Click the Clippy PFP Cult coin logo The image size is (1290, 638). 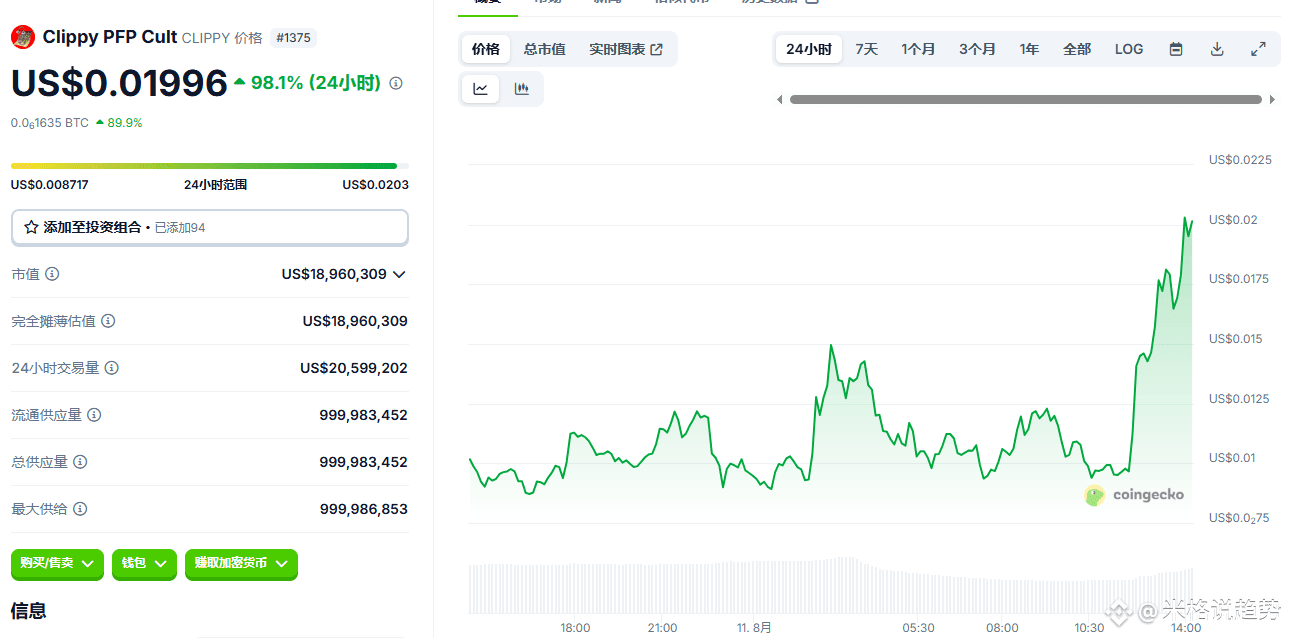tap(22, 38)
